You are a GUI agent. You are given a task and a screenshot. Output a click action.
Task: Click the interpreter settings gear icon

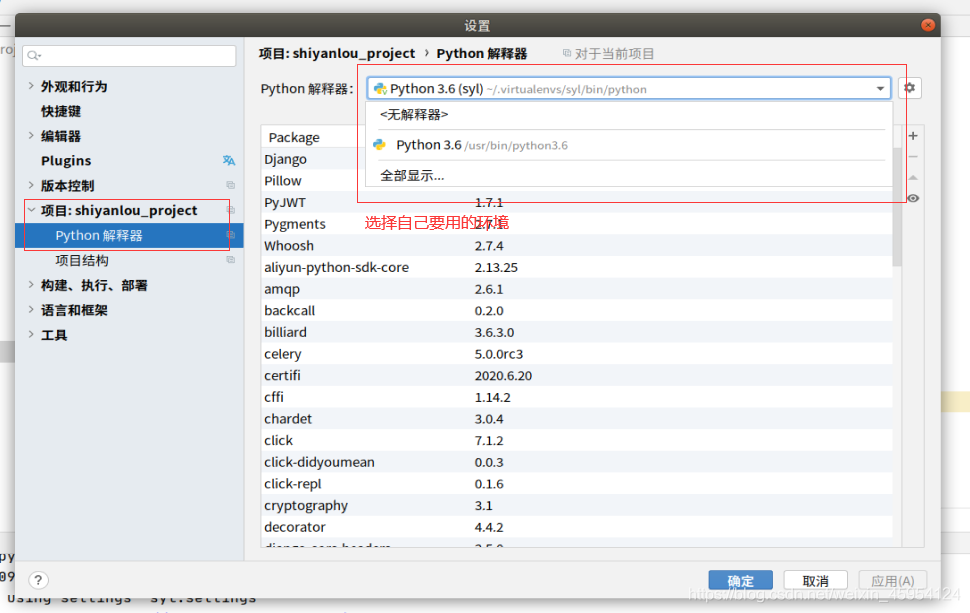click(x=909, y=88)
